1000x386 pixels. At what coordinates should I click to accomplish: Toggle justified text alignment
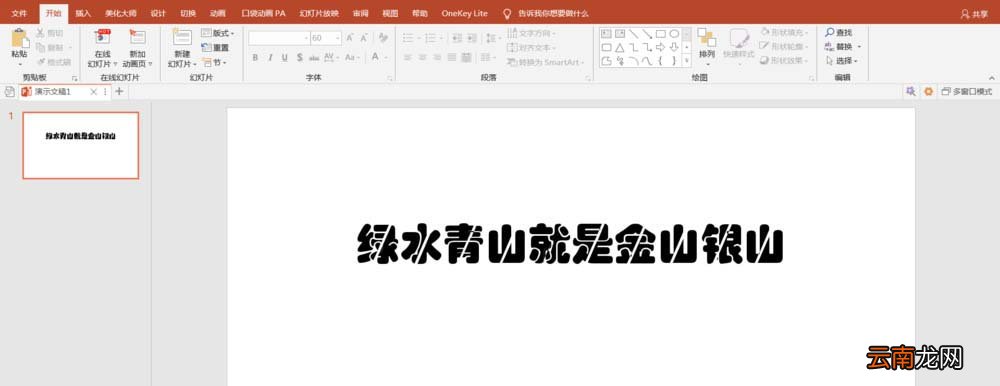(x=452, y=57)
